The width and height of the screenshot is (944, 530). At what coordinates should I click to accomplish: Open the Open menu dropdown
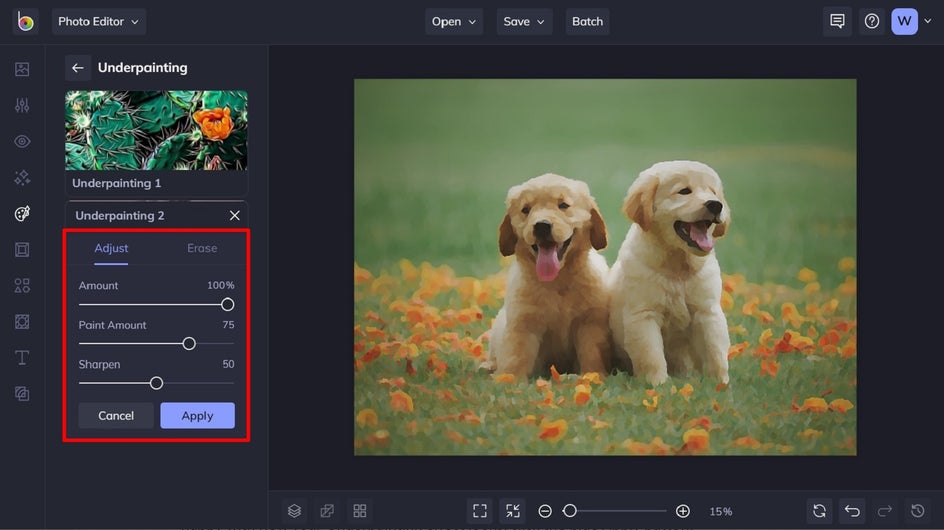pyautogui.click(x=454, y=22)
